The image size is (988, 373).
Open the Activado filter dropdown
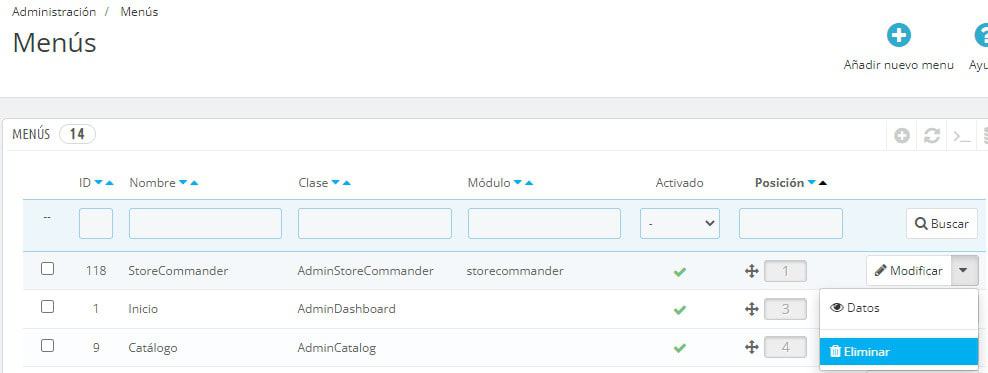point(680,224)
